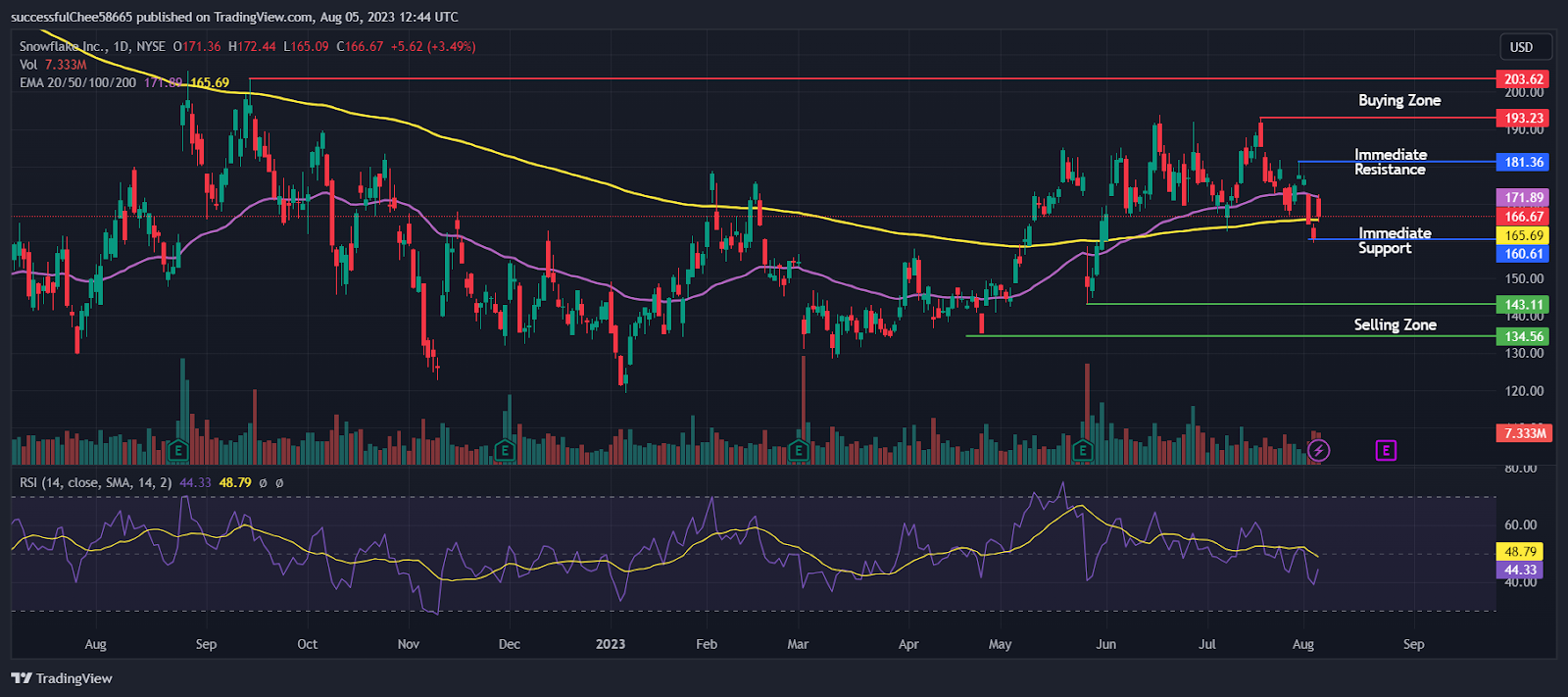Click the May label on time axis
The image size is (1568, 697).
point(1000,644)
